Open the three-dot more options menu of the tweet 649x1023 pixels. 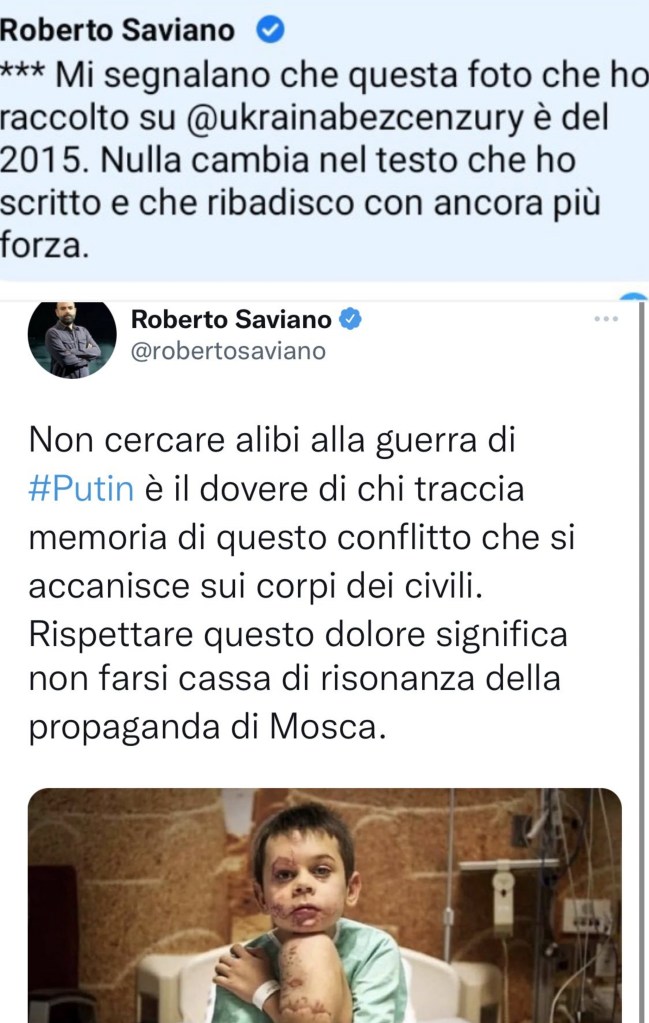pyautogui.click(x=606, y=318)
